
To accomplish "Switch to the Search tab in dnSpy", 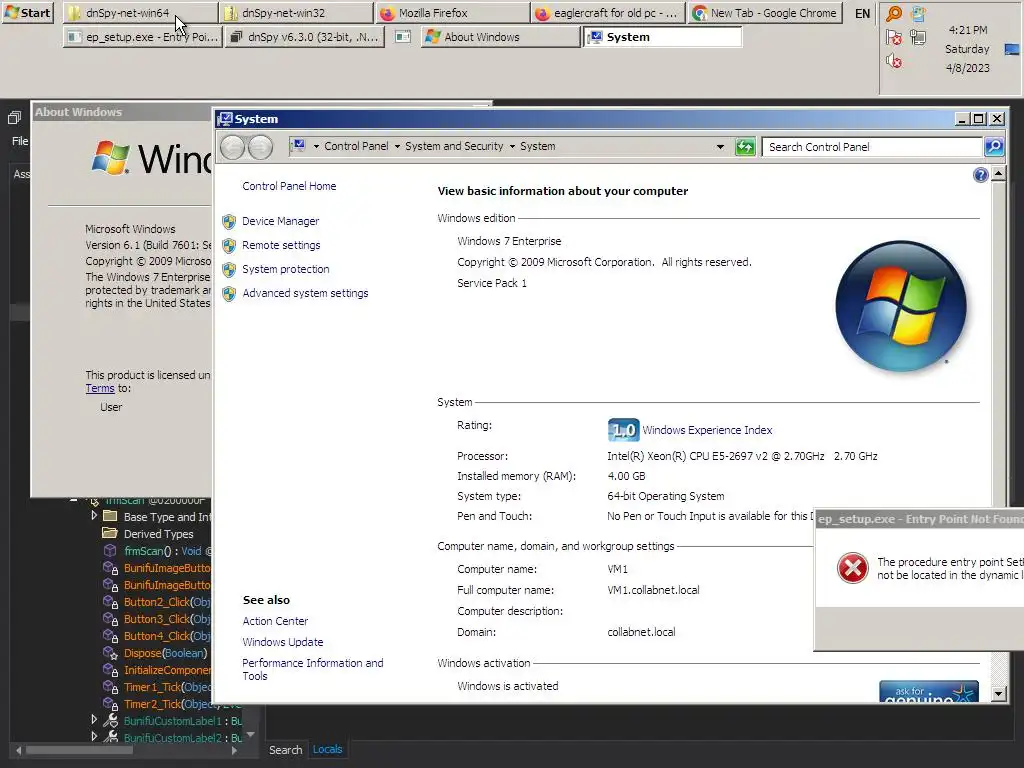I will [x=285, y=750].
